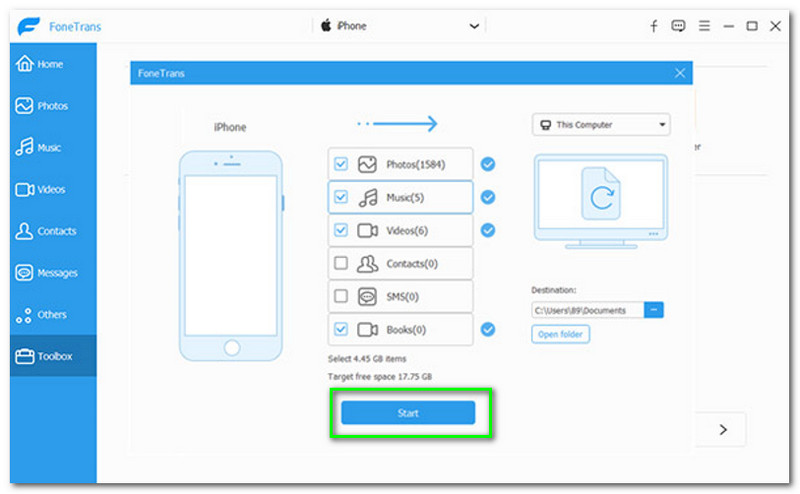Uncheck the Music(5) checkbox
800x494 pixels.
340,197
